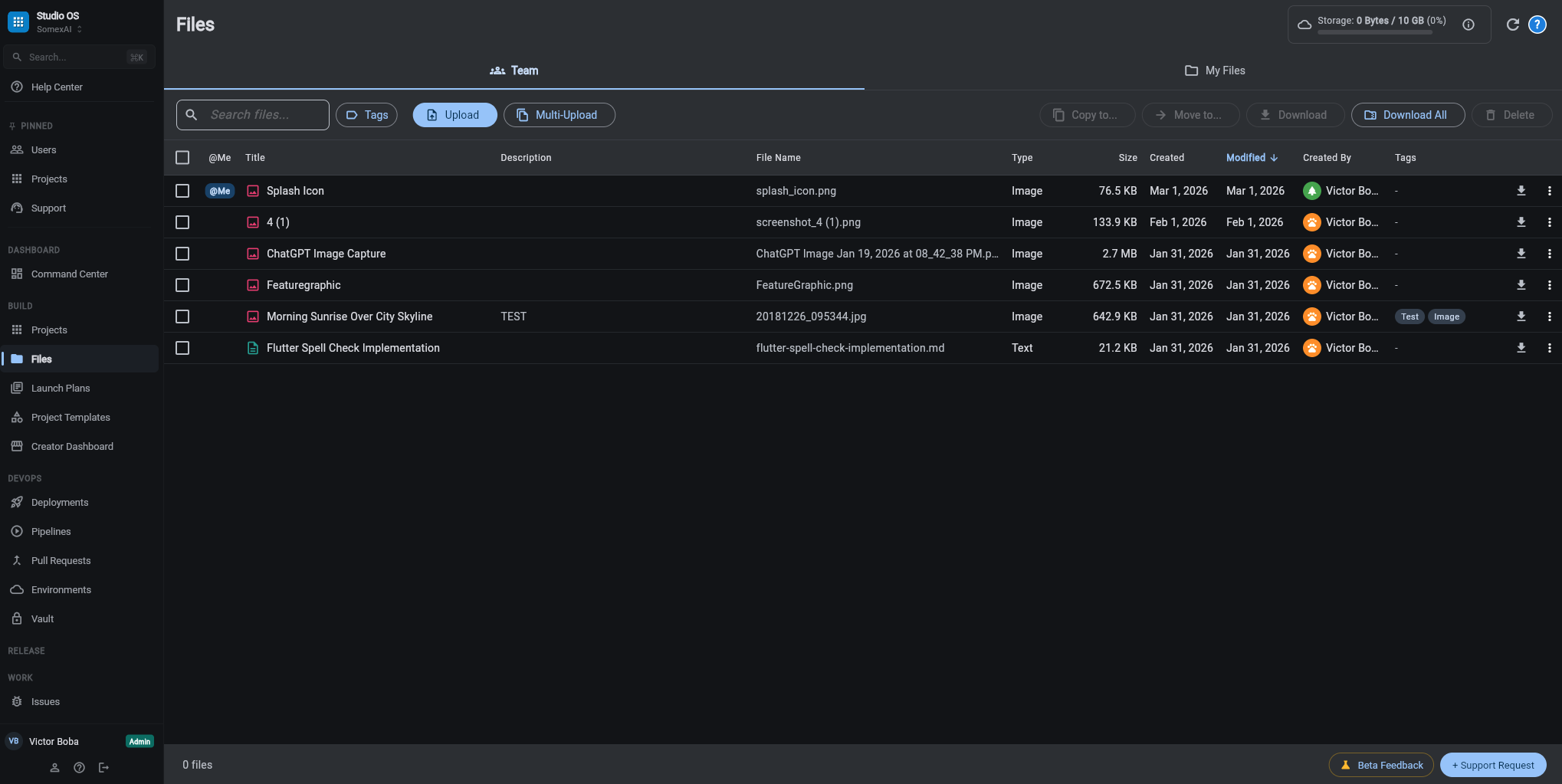Screen dimensions: 1562x784
Task: Click the Download All button
Action: pos(1408,114)
